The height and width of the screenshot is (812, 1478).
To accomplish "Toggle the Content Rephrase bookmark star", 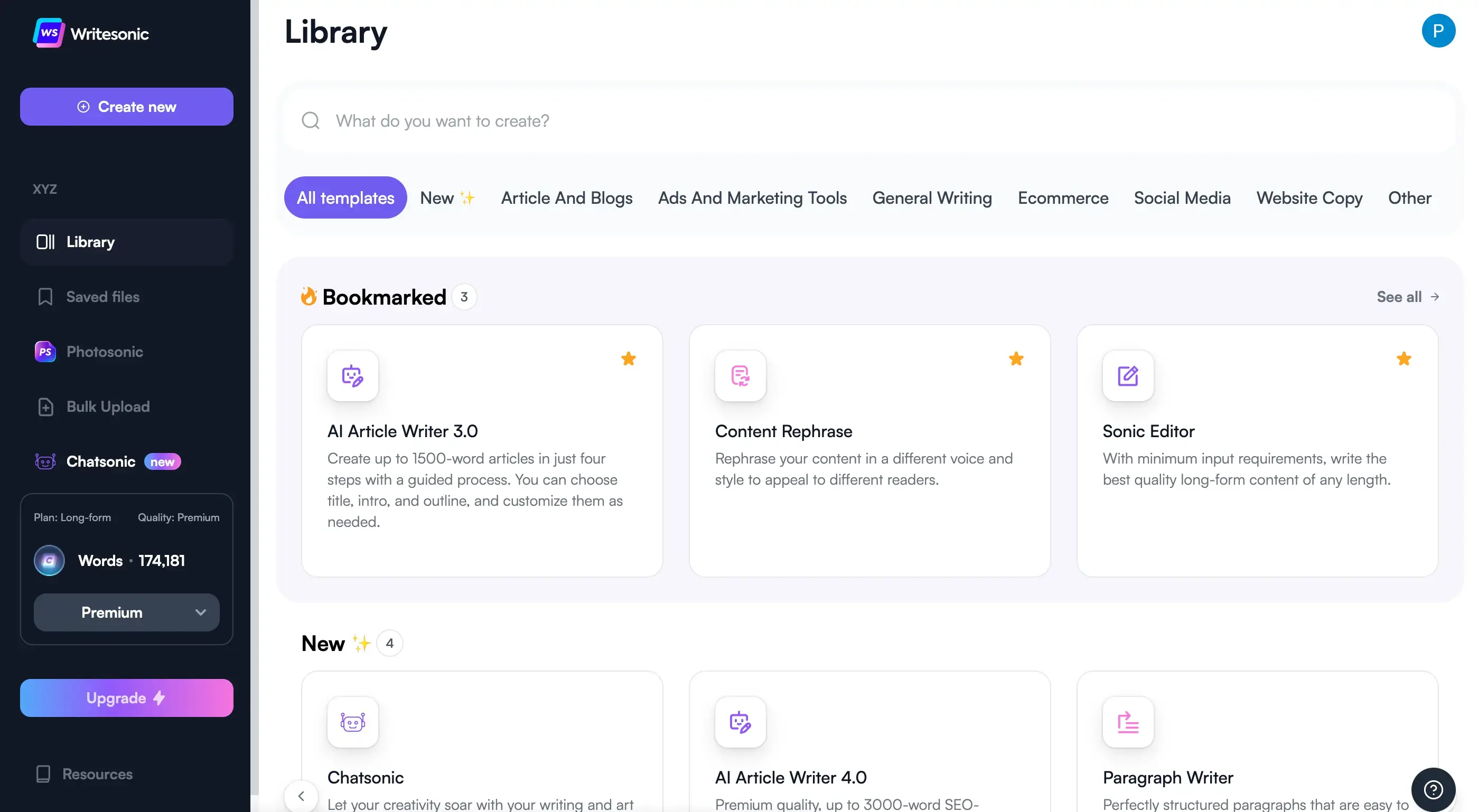I will point(1016,359).
